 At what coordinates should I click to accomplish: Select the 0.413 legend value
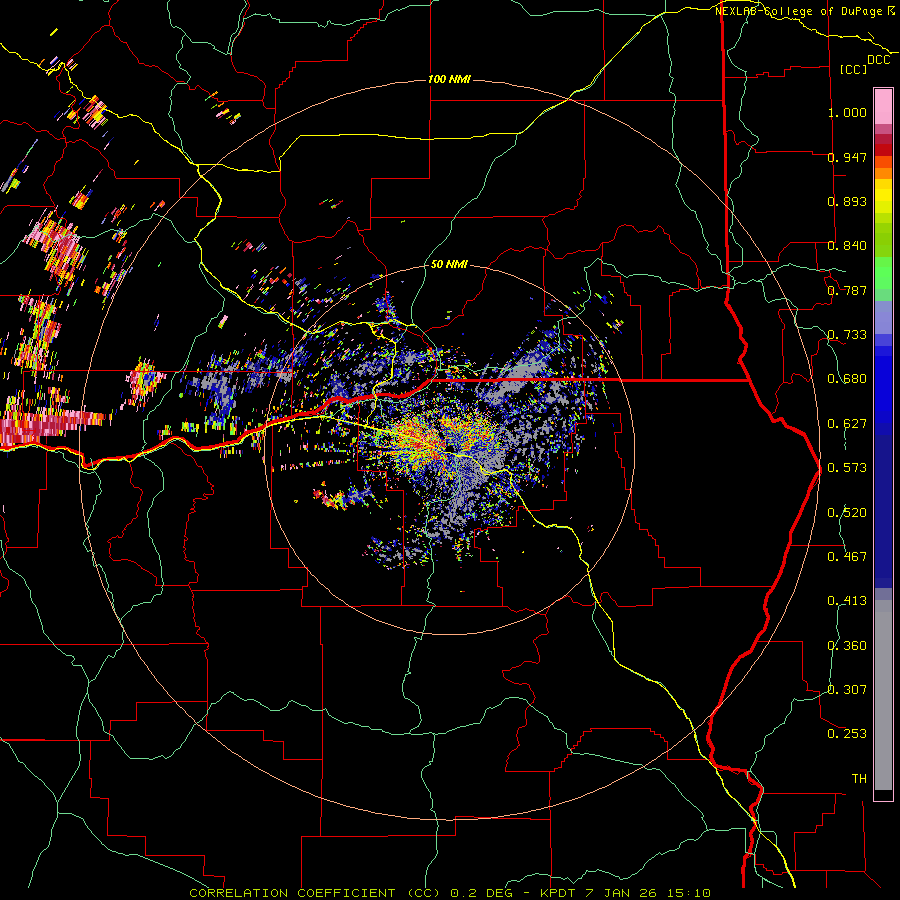coord(847,601)
